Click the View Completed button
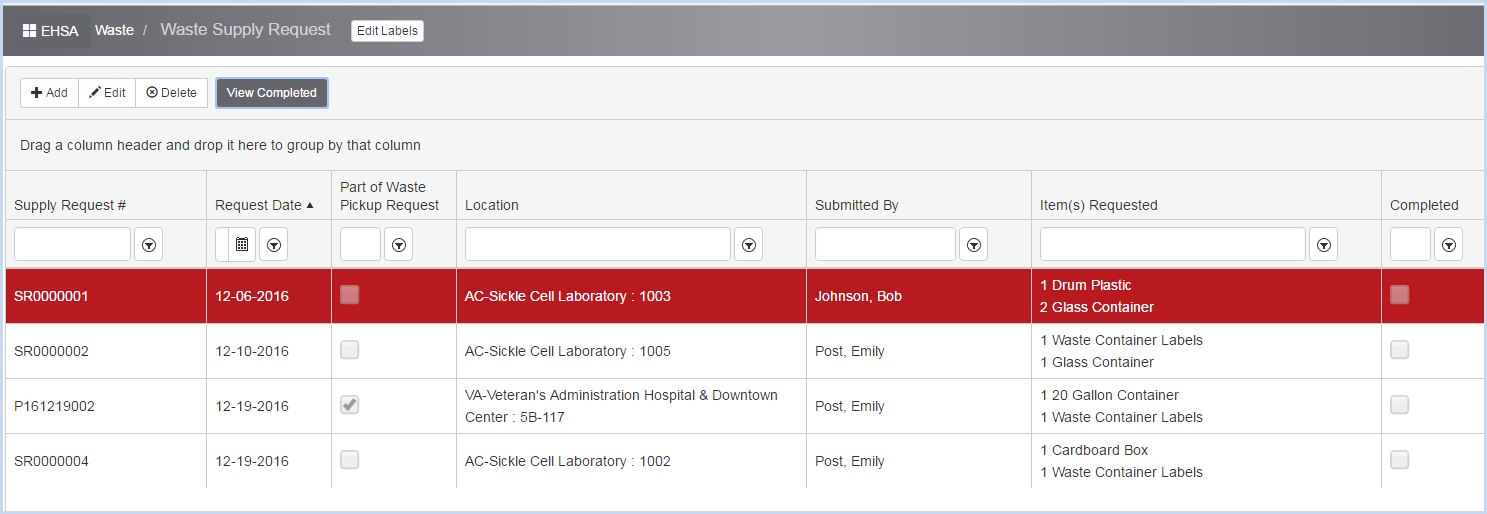This screenshot has height=514, width=1487. (271, 93)
